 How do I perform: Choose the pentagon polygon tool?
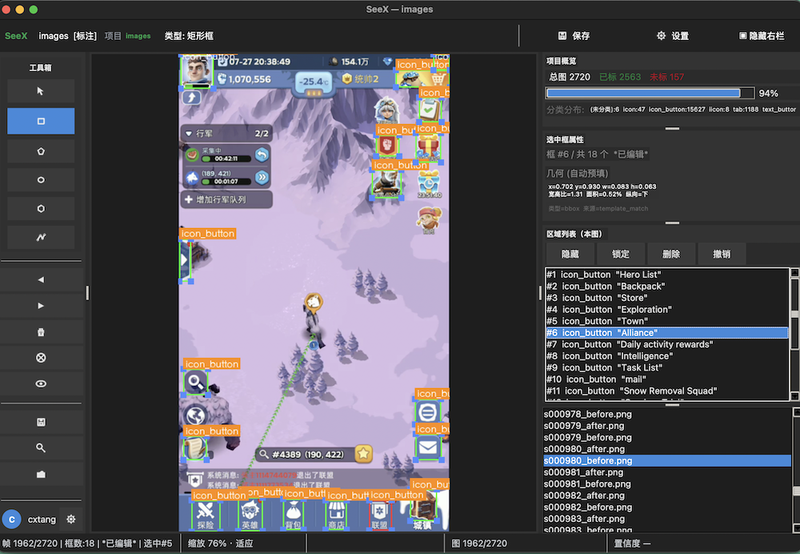coord(41,151)
